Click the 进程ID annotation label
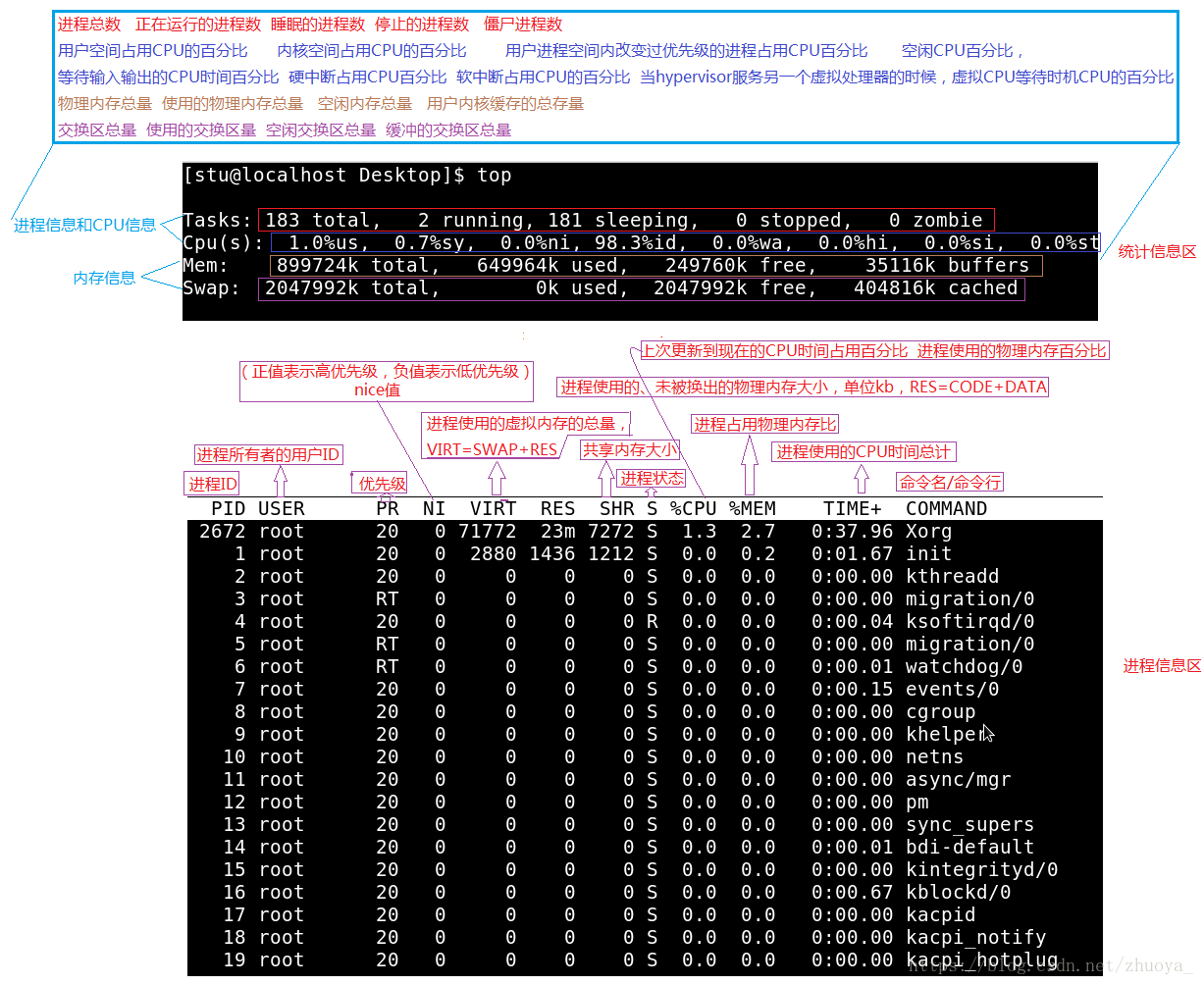1204x985 pixels. (x=213, y=484)
